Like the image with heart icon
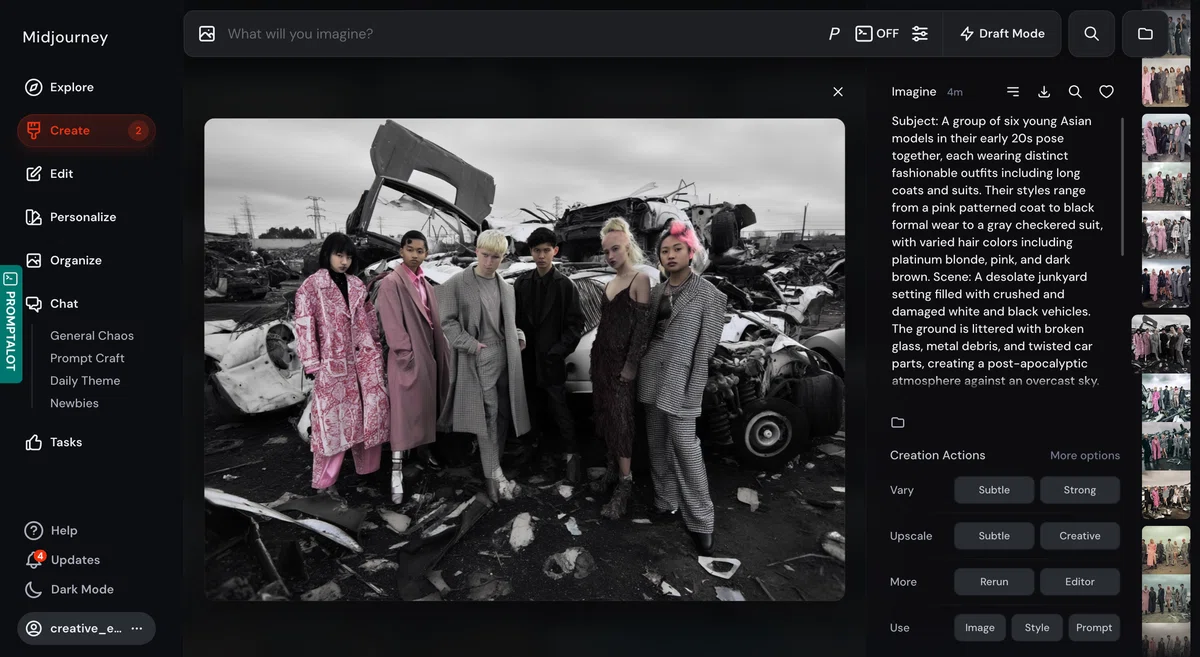This screenshot has height=657, width=1200. click(1106, 92)
